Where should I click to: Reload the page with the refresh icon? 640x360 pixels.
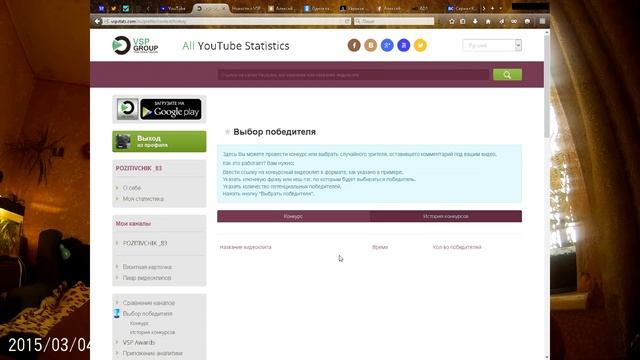(347, 21)
